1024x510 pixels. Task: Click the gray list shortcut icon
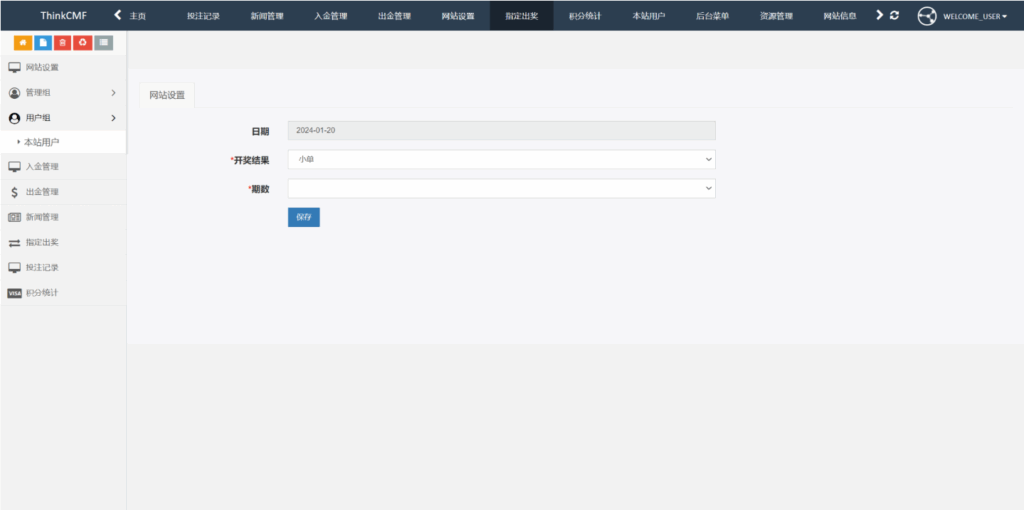pos(103,42)
